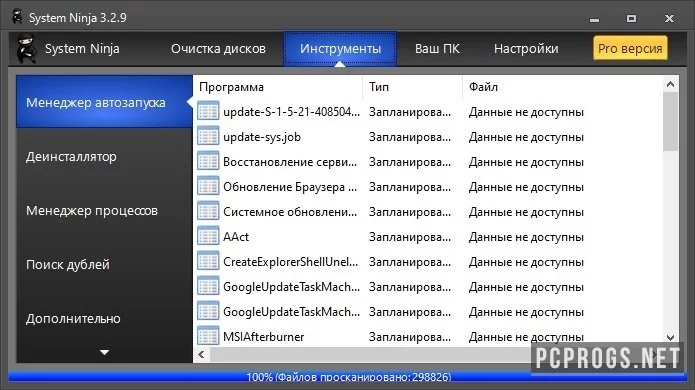Select the update-sys.job entry name
The height and width of the screenshot is (390, 695).
(x=262, y=137)
